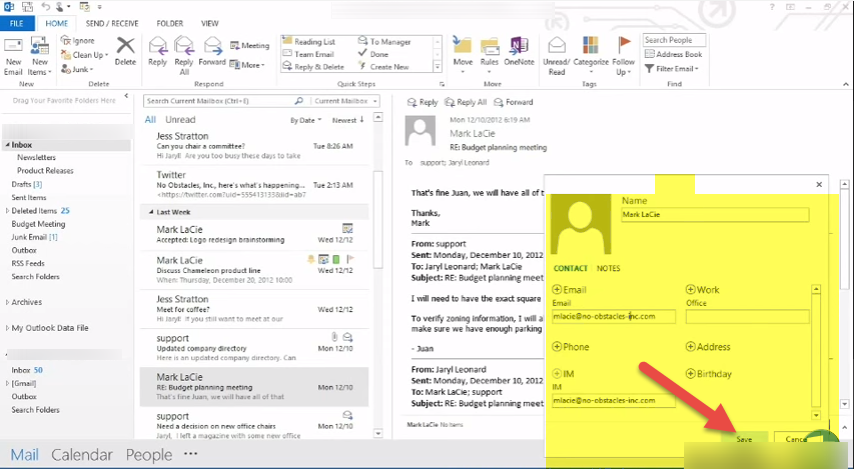Open the Filter Email menu
This screenshot has width=854, height=469.
(x=671, y=69)
